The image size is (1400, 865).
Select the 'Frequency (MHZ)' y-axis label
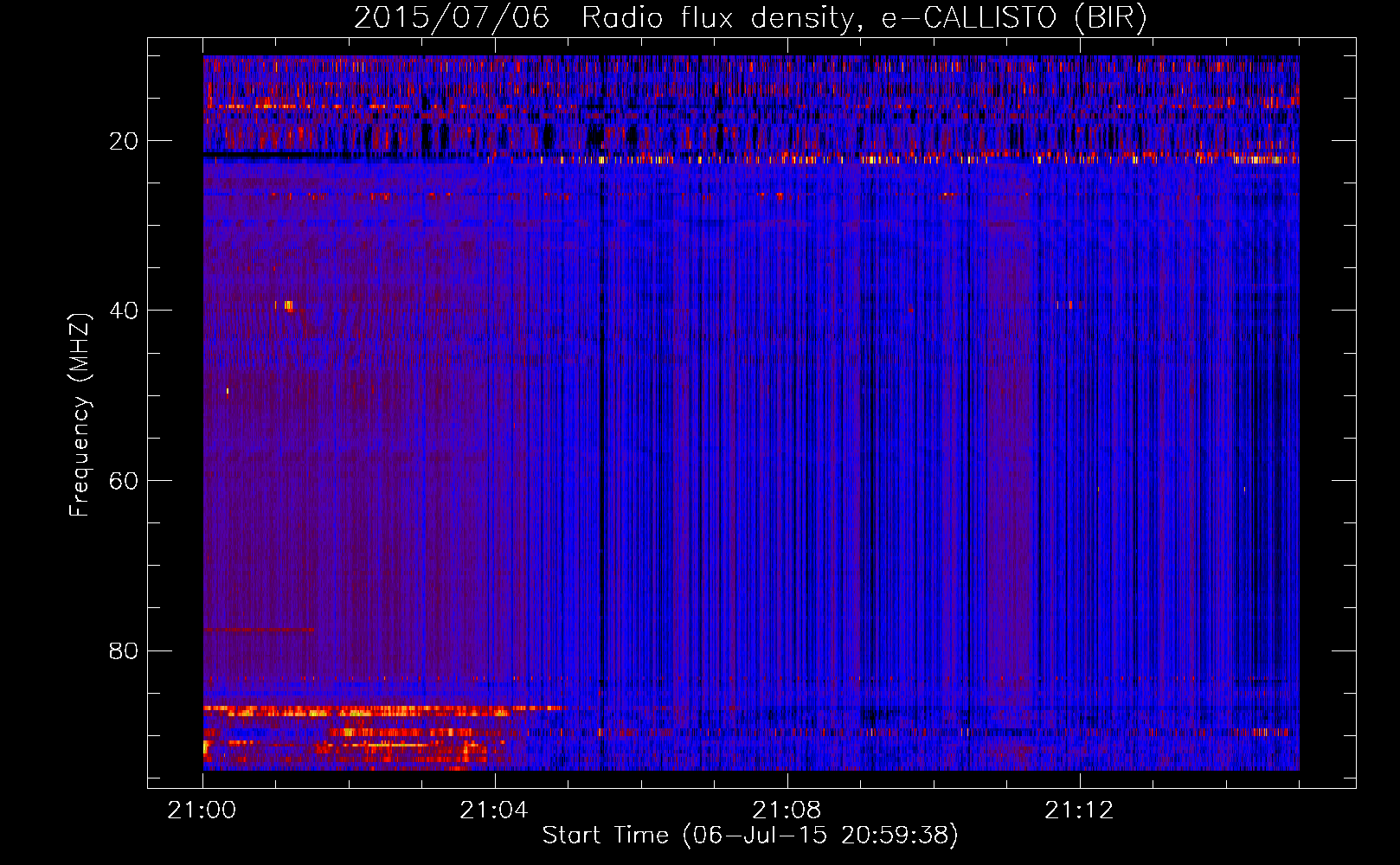[80, 415]
